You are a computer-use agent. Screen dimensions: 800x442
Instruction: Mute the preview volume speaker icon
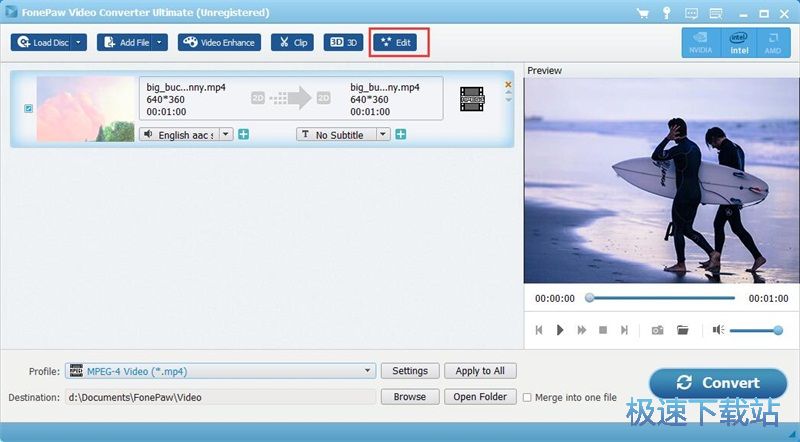point(718,330)
